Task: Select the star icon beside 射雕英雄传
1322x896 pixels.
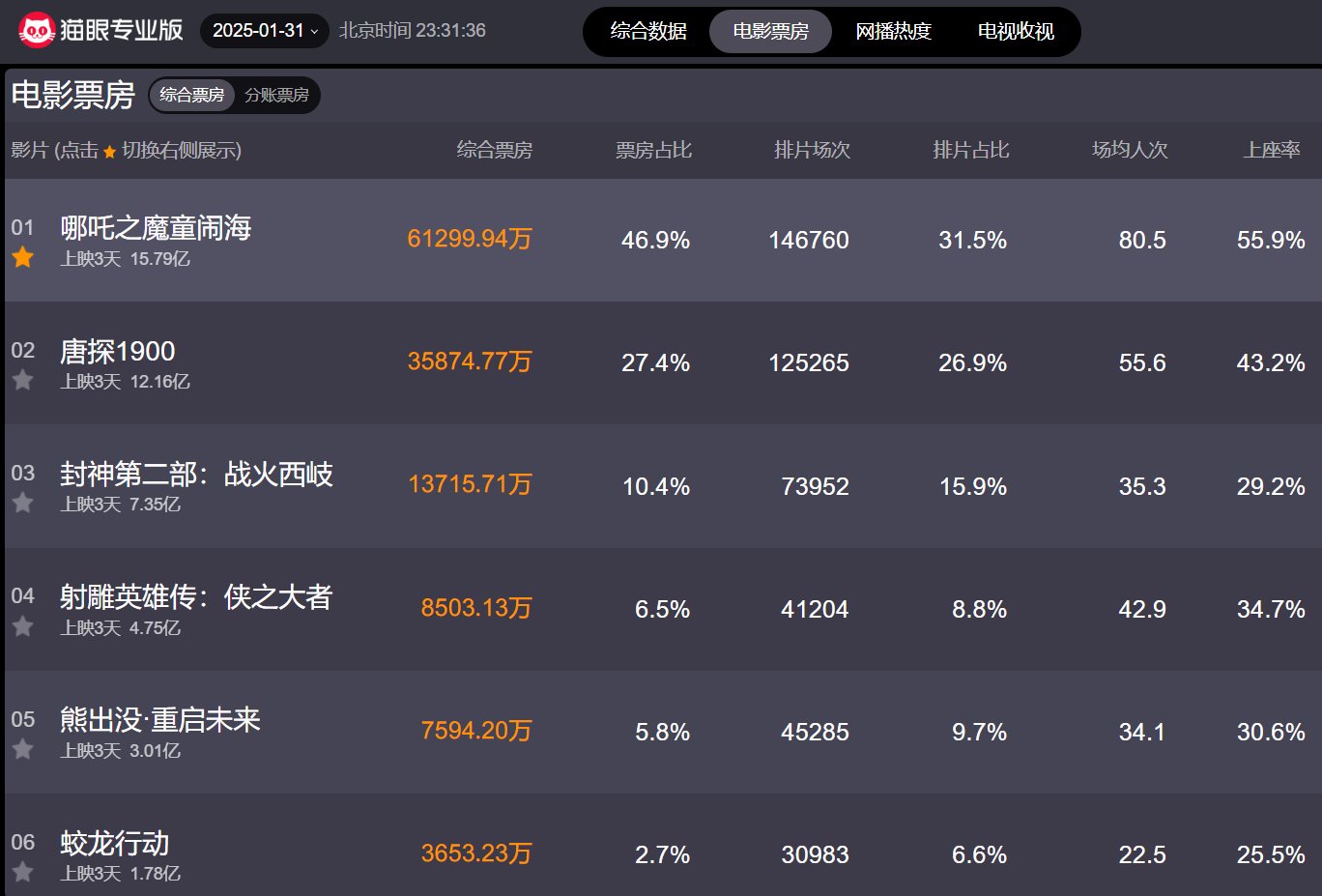Action: click(23, 626)
